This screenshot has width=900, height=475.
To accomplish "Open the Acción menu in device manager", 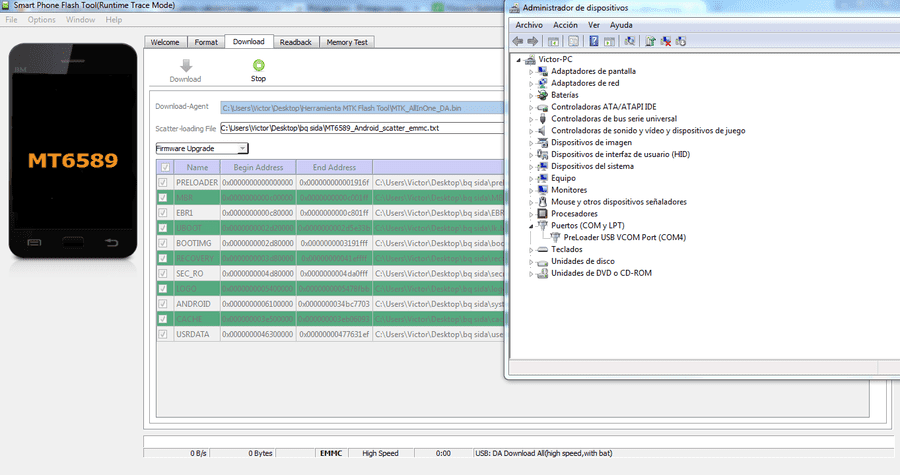I will [565, 25].
